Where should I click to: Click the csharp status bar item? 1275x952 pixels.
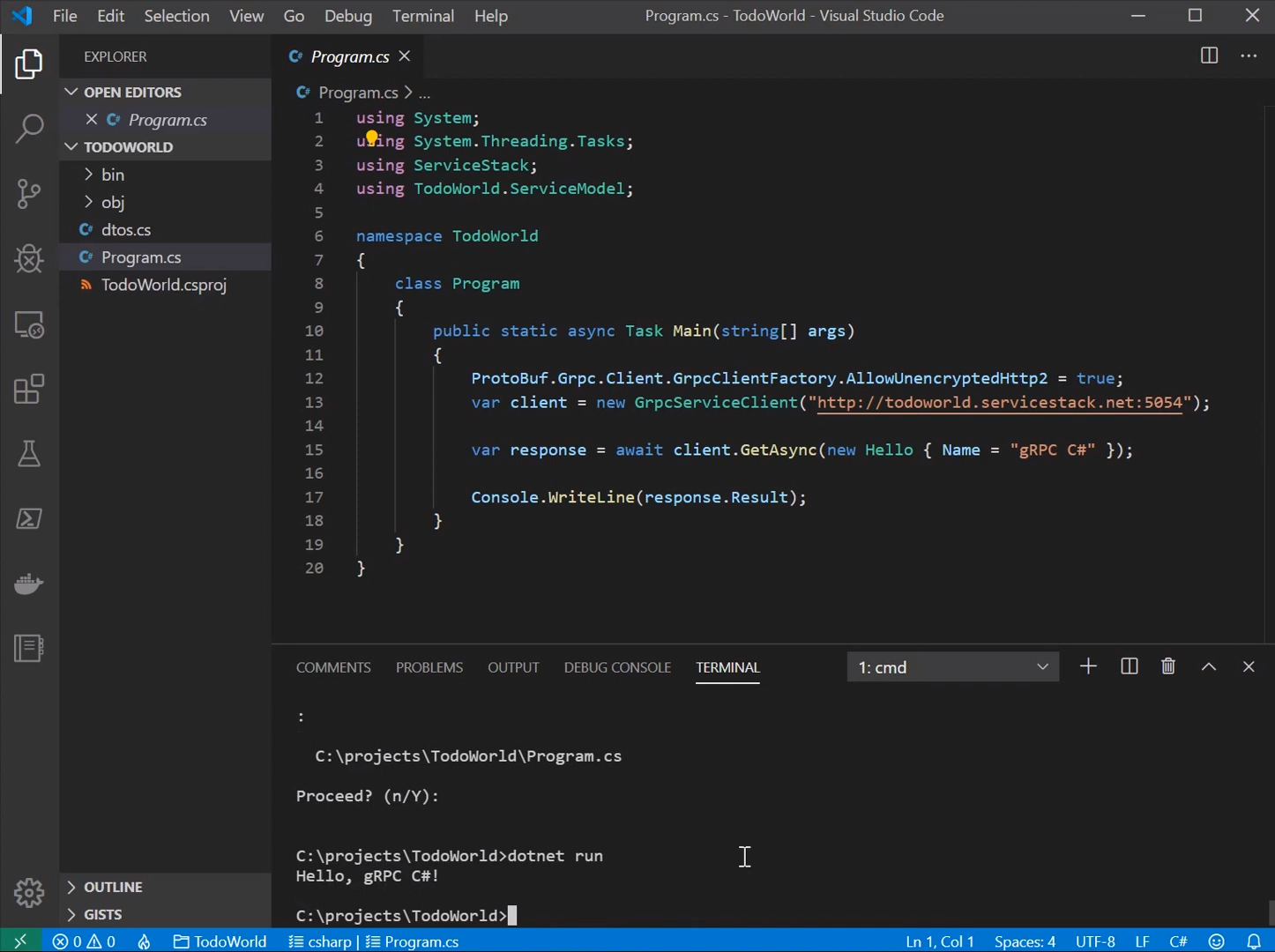pos(320,941)
